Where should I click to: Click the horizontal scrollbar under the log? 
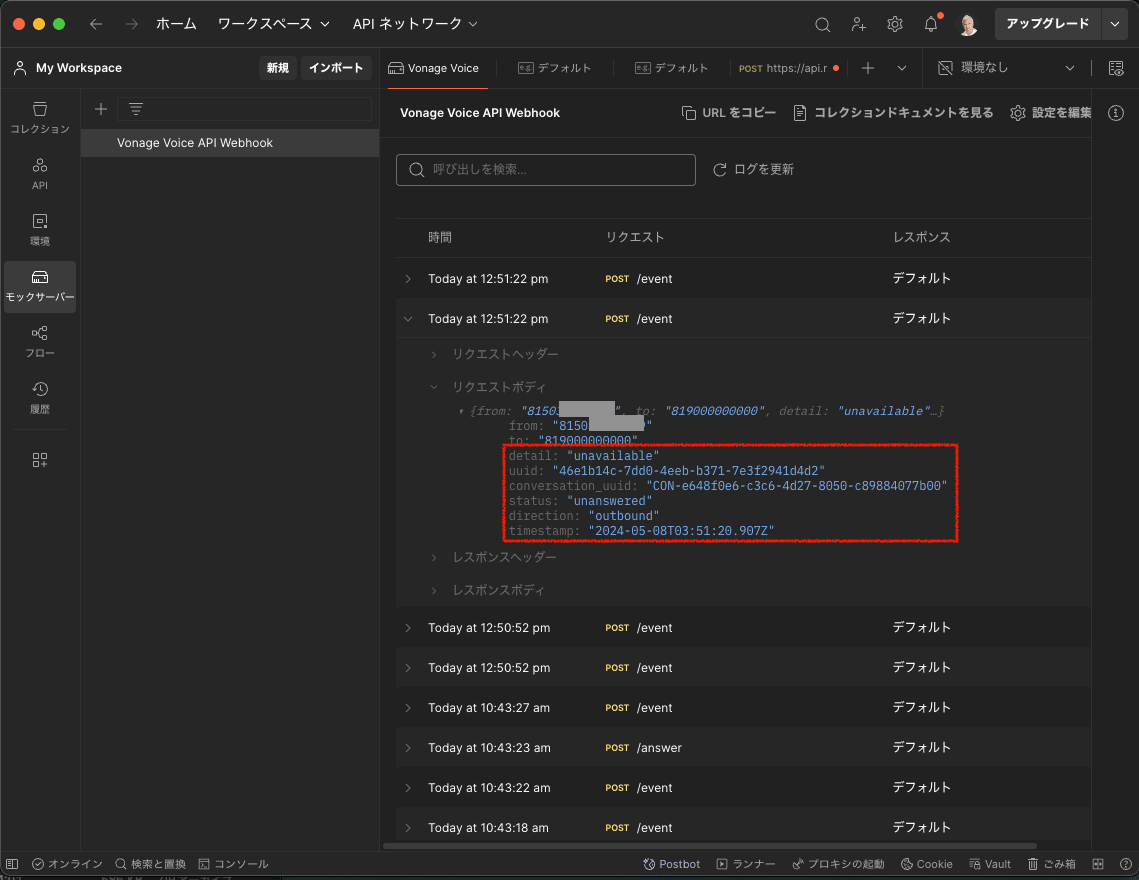[710, 846]
